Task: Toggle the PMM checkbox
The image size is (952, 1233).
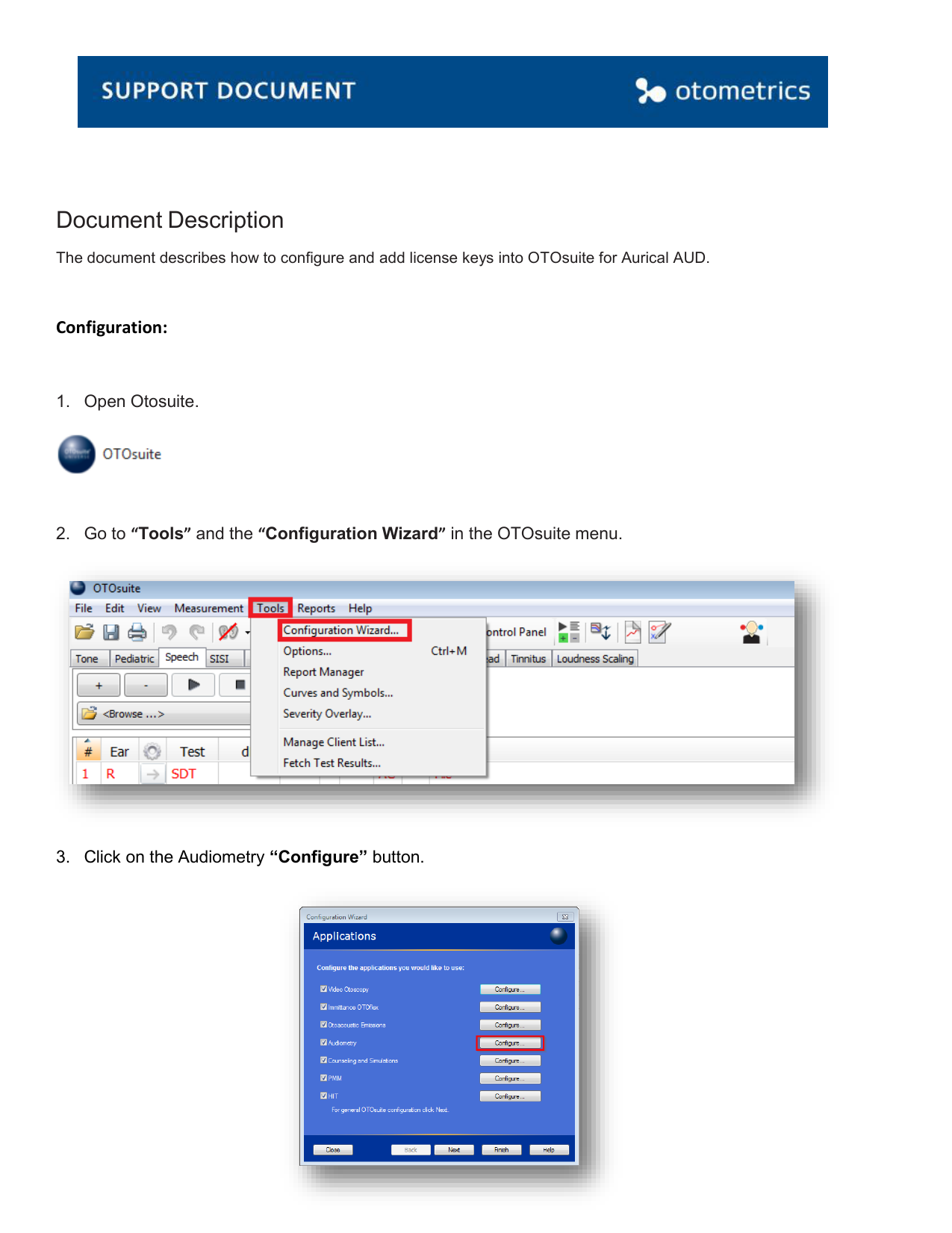Action: point(323,1078)
